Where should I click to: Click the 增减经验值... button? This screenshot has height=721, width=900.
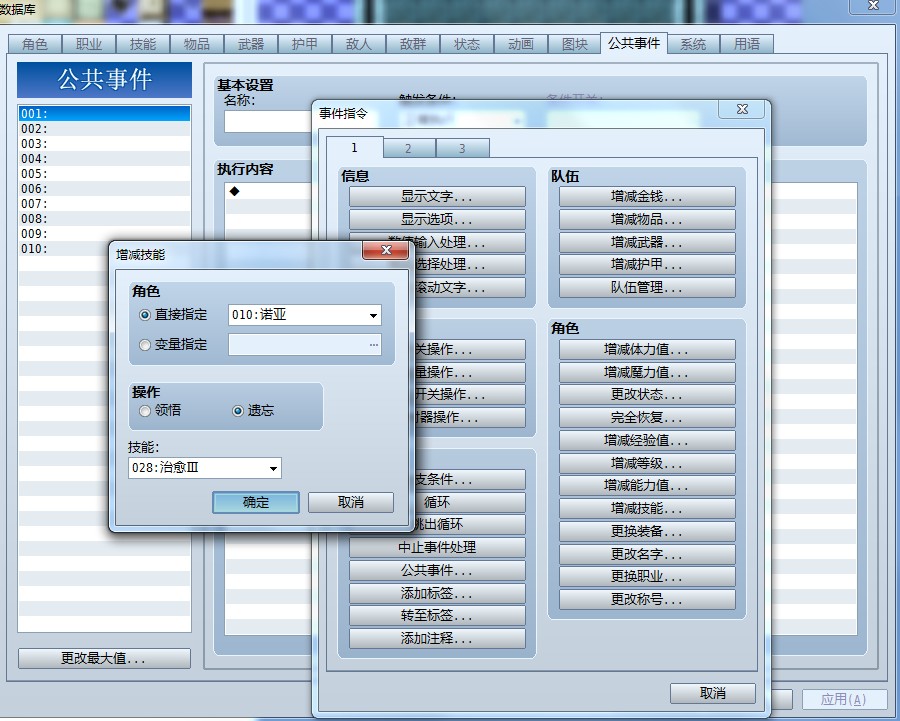point(647,440)
